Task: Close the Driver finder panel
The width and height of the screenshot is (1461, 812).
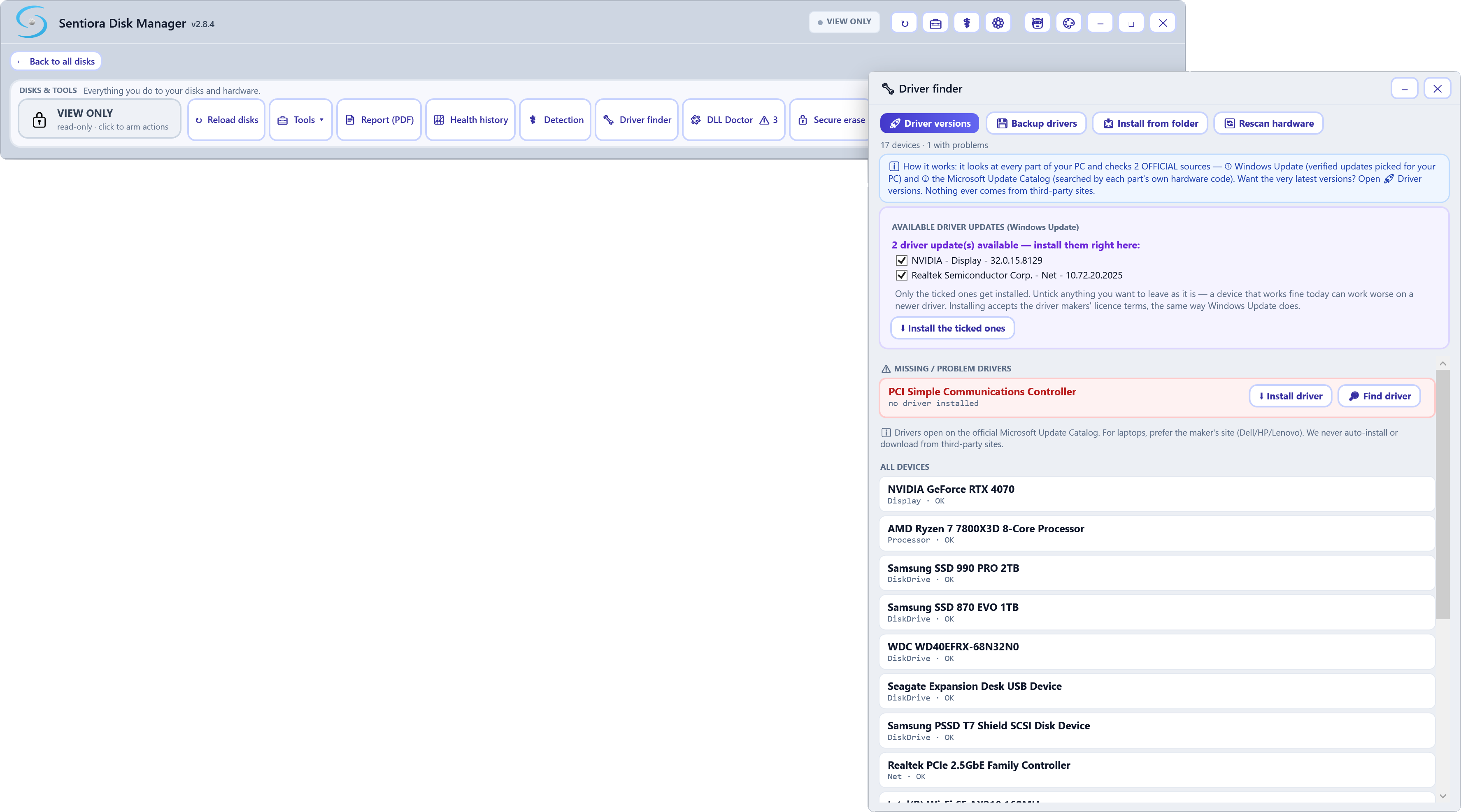Action: [1437, 88]
